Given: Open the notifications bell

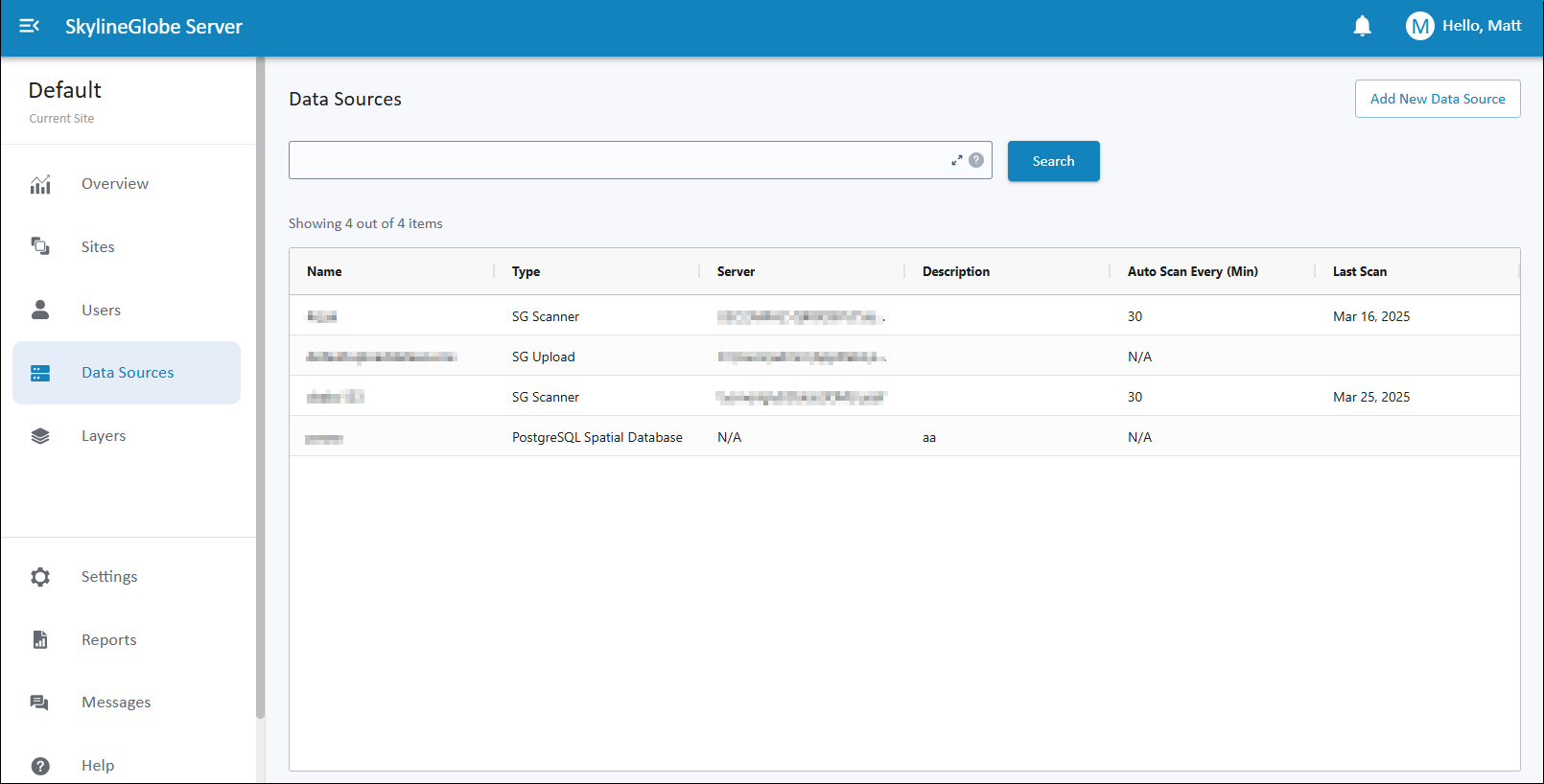Looking at the screenshot, I should (x=1362, y=26).
